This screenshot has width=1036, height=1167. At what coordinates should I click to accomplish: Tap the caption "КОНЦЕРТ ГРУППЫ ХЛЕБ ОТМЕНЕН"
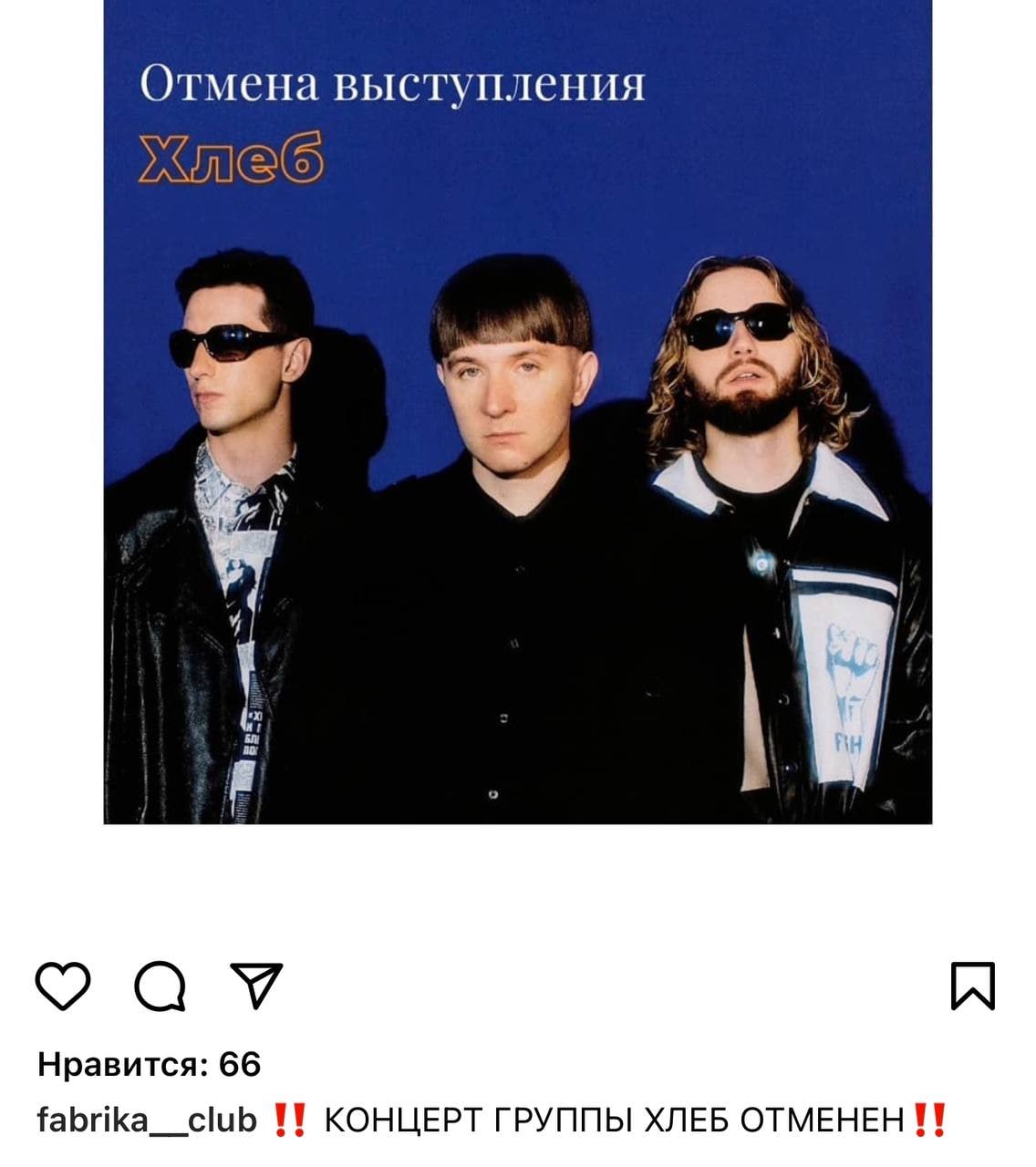(x=614, y=1120)
